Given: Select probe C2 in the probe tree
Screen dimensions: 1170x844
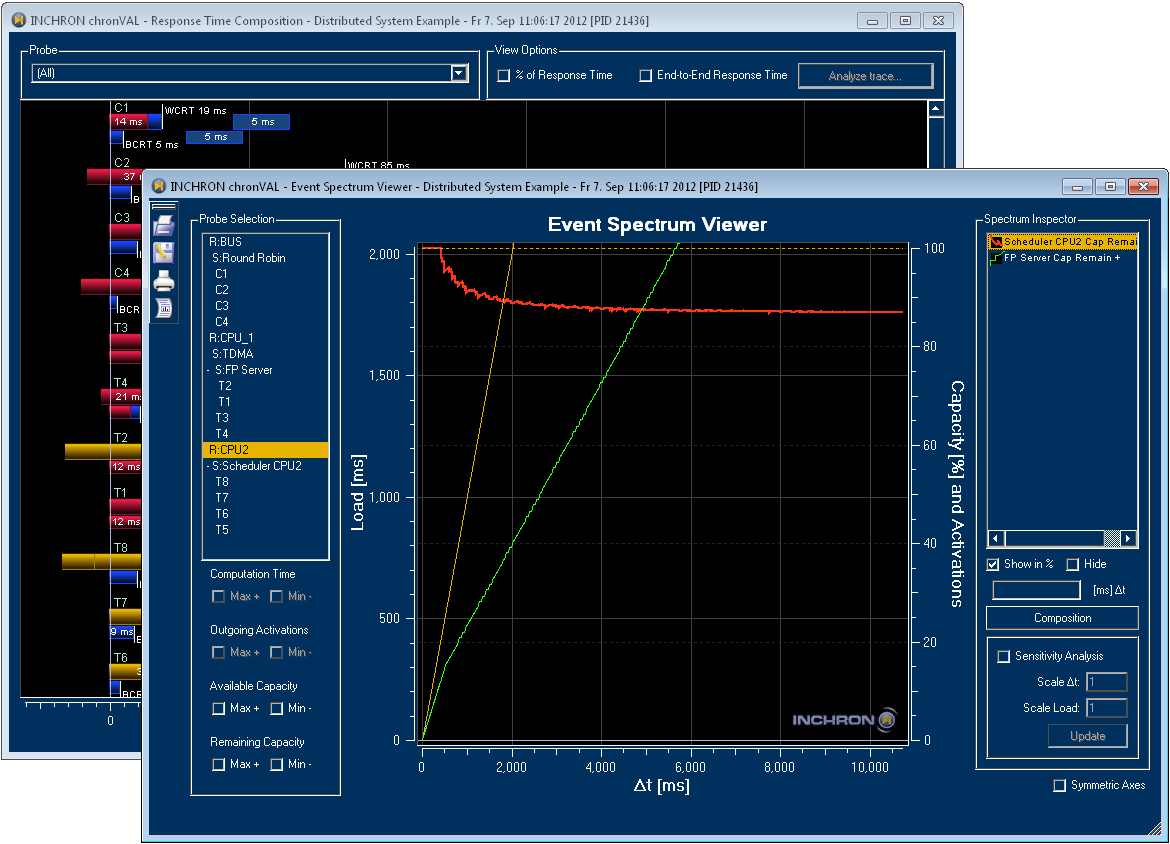Looking at the screenshot, I should [x=222, y=290].
